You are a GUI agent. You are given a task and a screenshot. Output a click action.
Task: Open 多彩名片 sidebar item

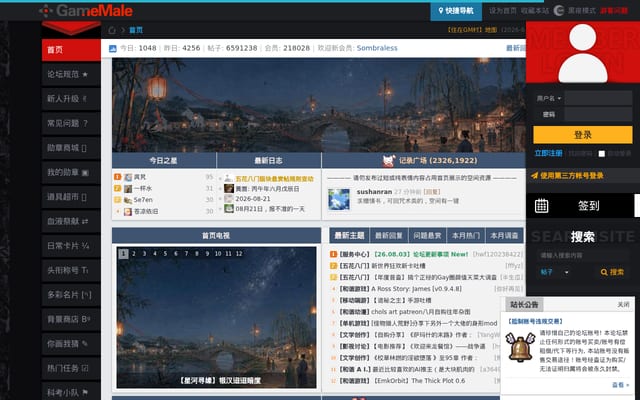coord(71,295)
